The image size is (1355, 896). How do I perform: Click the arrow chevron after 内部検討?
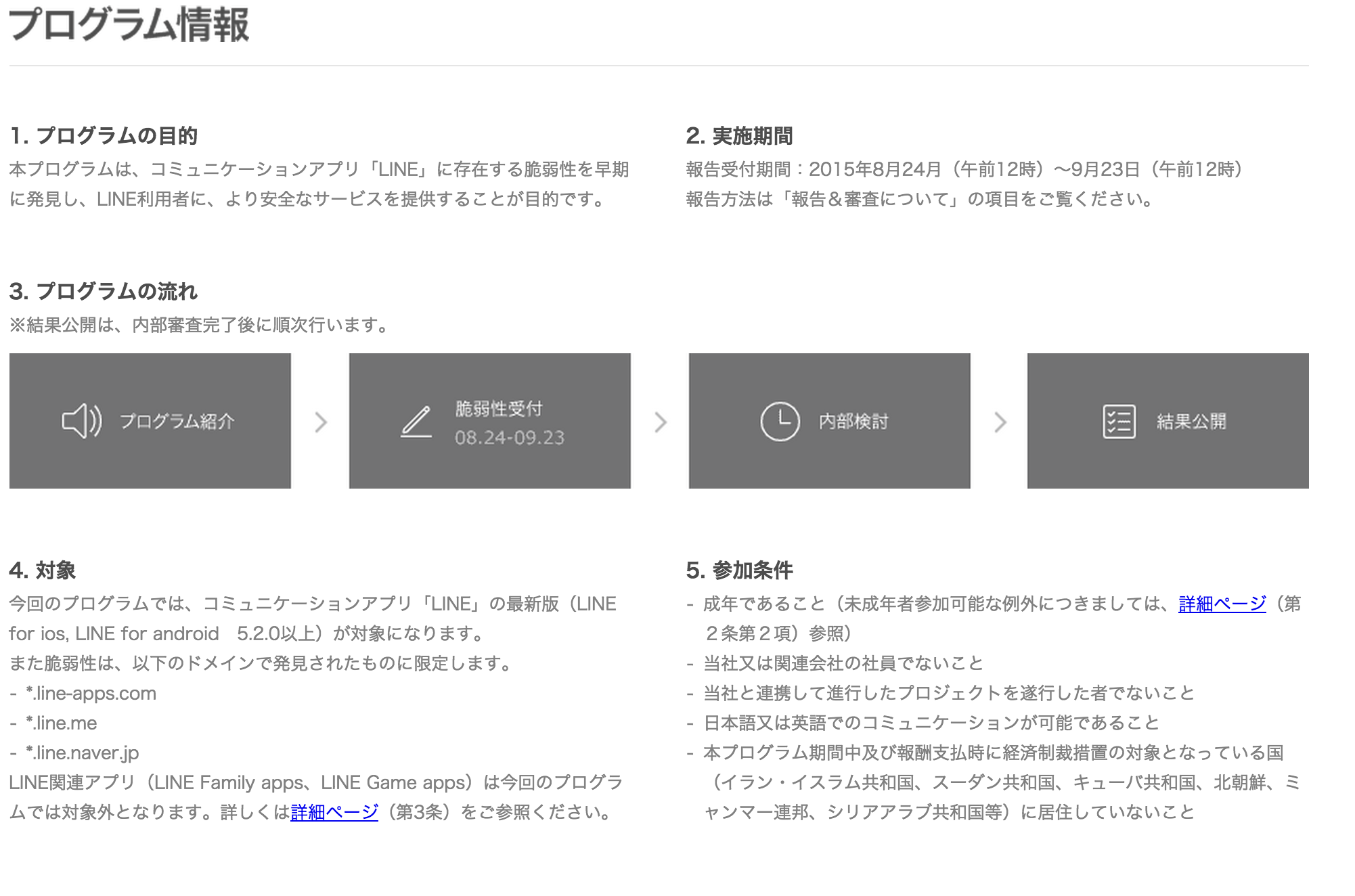point(1000,422)
